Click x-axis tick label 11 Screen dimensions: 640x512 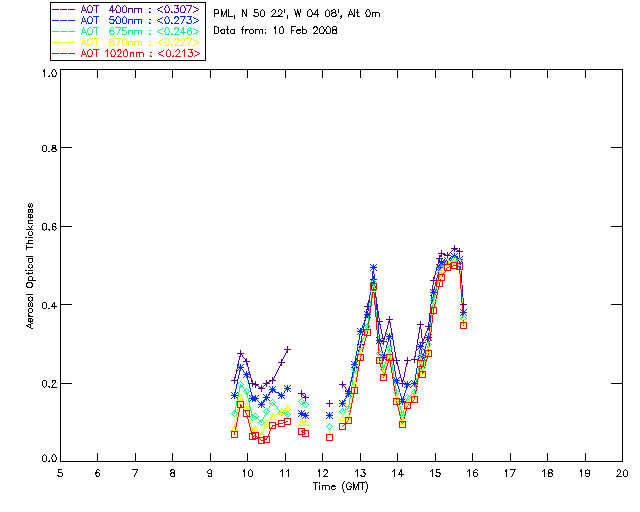[x=285, y=473]
